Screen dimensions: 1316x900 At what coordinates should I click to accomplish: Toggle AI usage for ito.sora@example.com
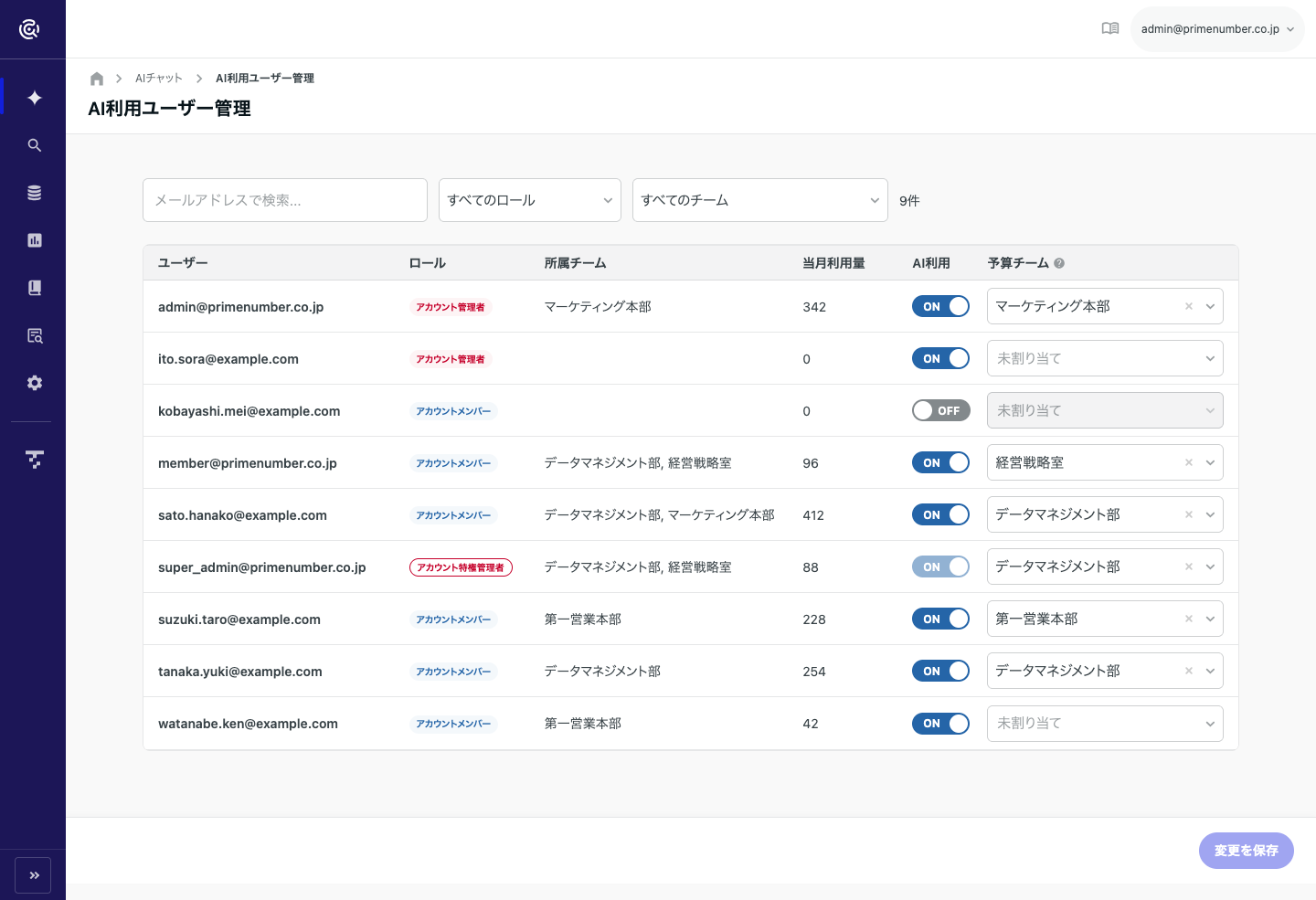(x=940, y=358)
